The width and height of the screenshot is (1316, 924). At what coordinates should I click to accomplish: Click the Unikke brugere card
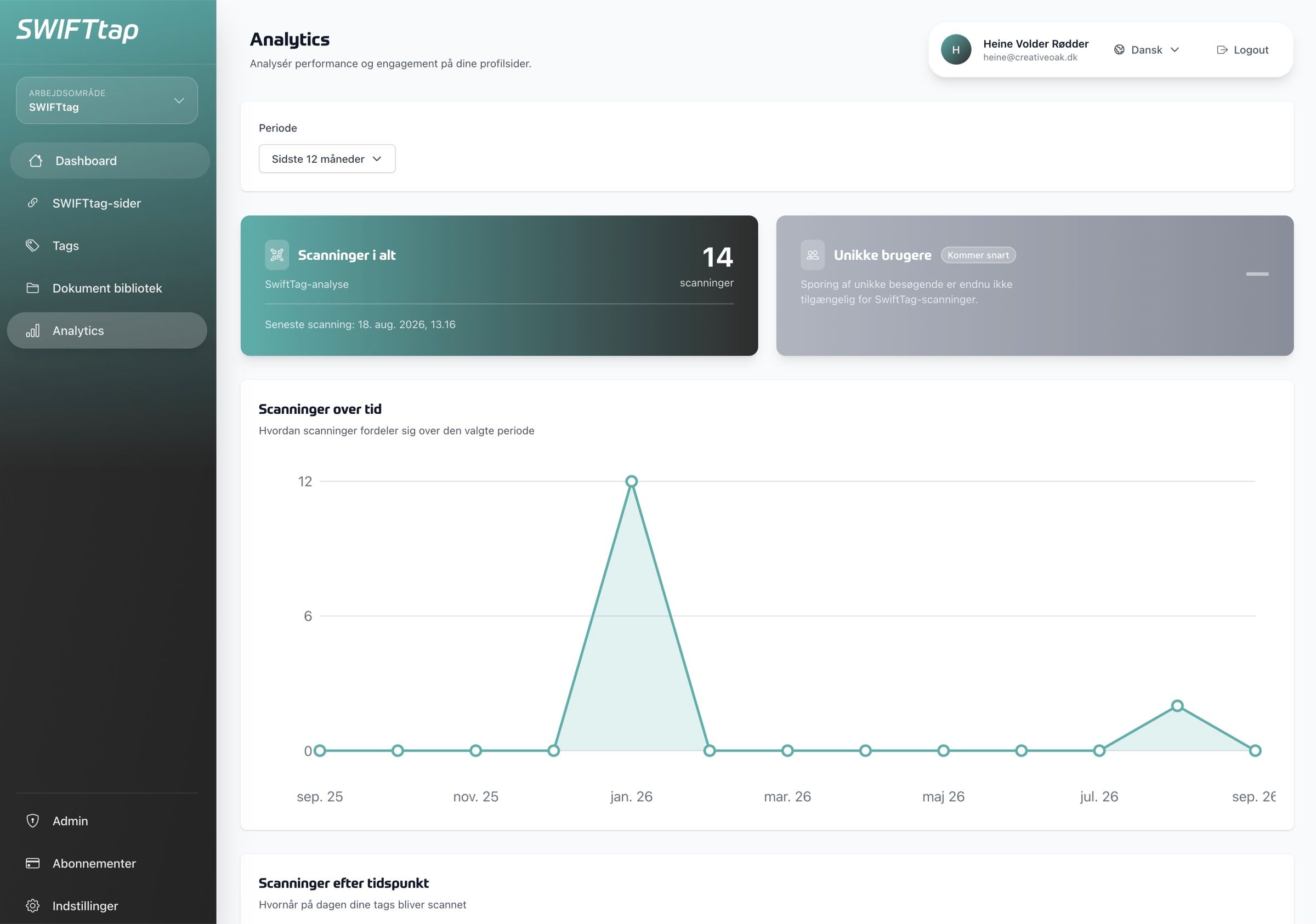pyautogui.click(x=1035, y=286)
